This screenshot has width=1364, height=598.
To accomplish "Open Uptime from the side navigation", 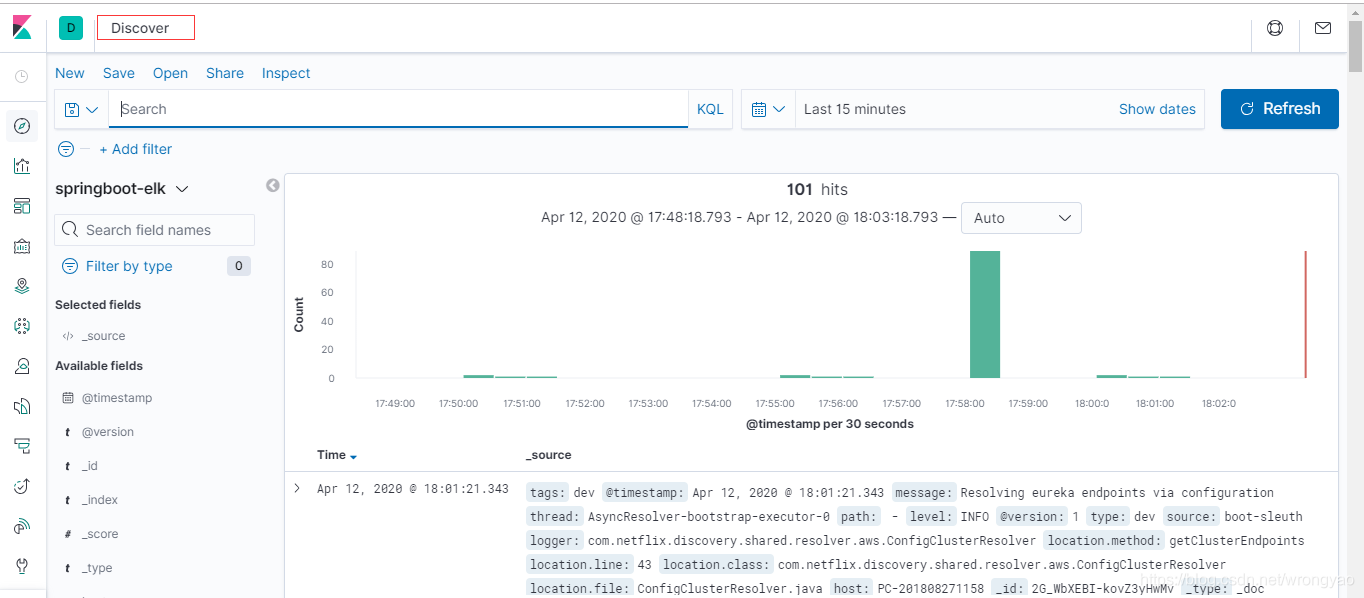I will point(22,486).
